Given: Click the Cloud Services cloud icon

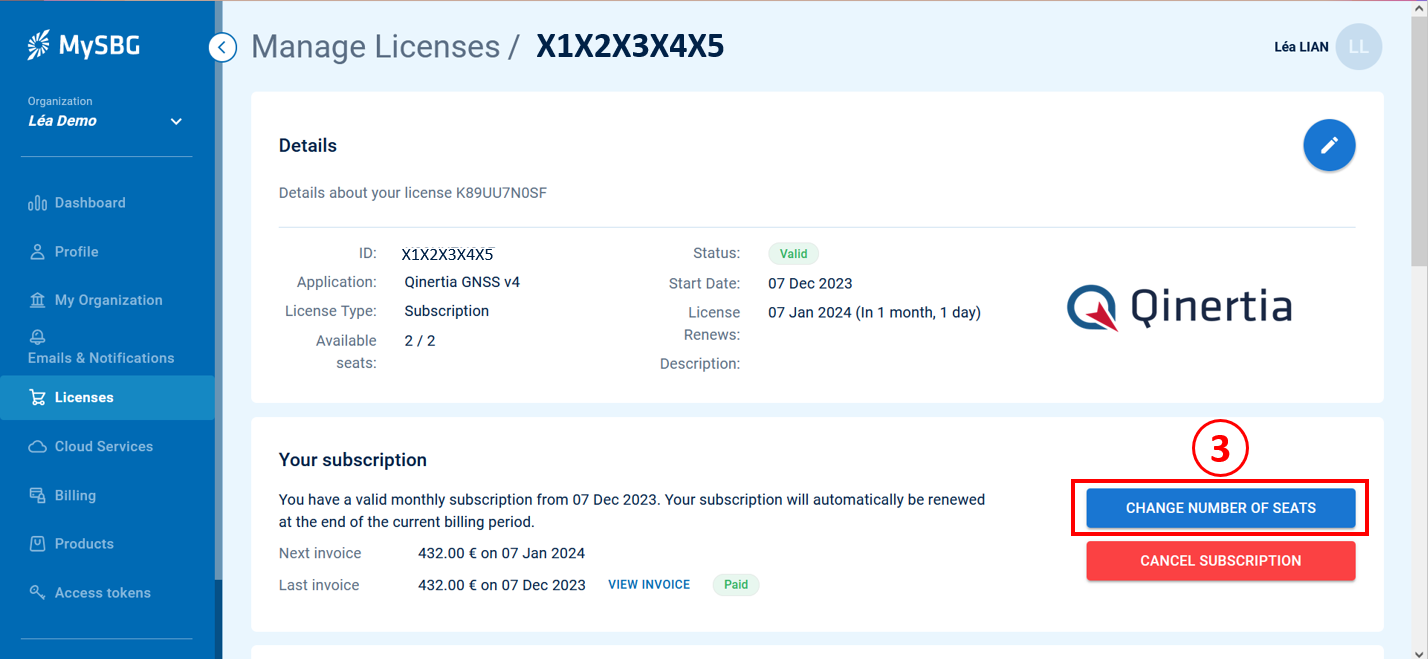Looking at the screenshot, I should pyautogui.click(x=38, y=447).
